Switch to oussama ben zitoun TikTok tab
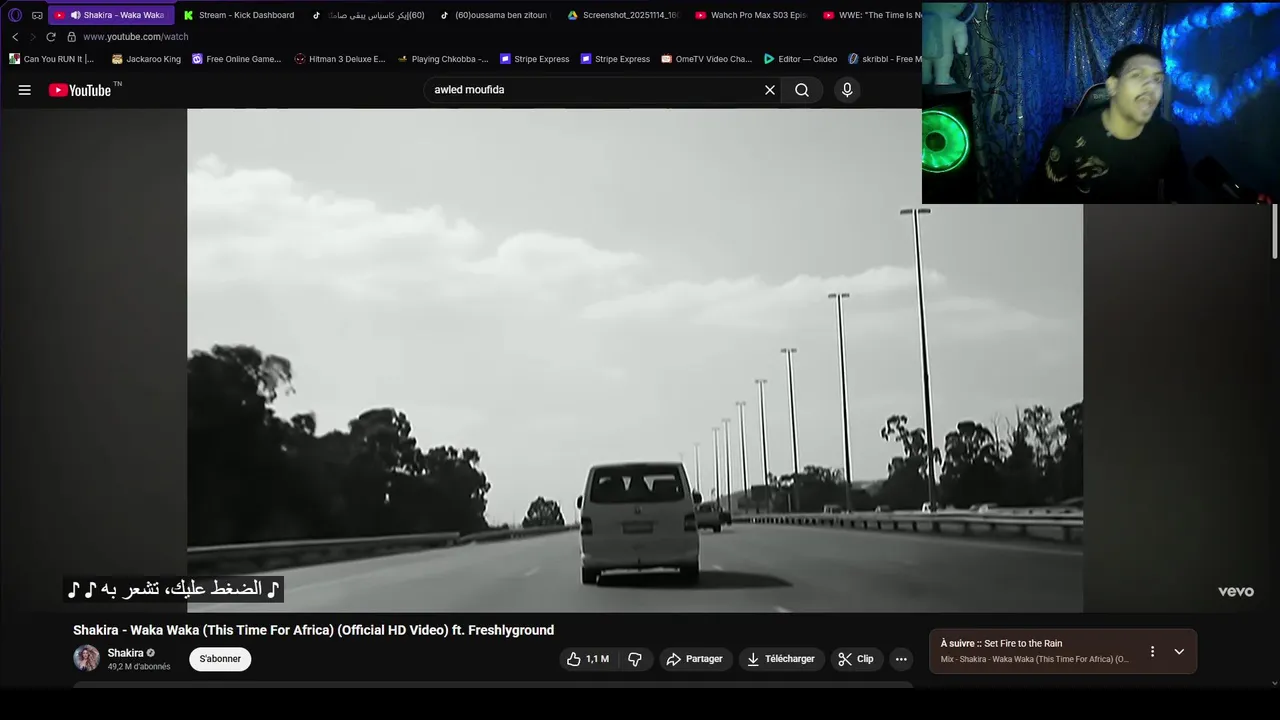The image size is (1280, 720). pyautogui.click(x=495, y=15)
